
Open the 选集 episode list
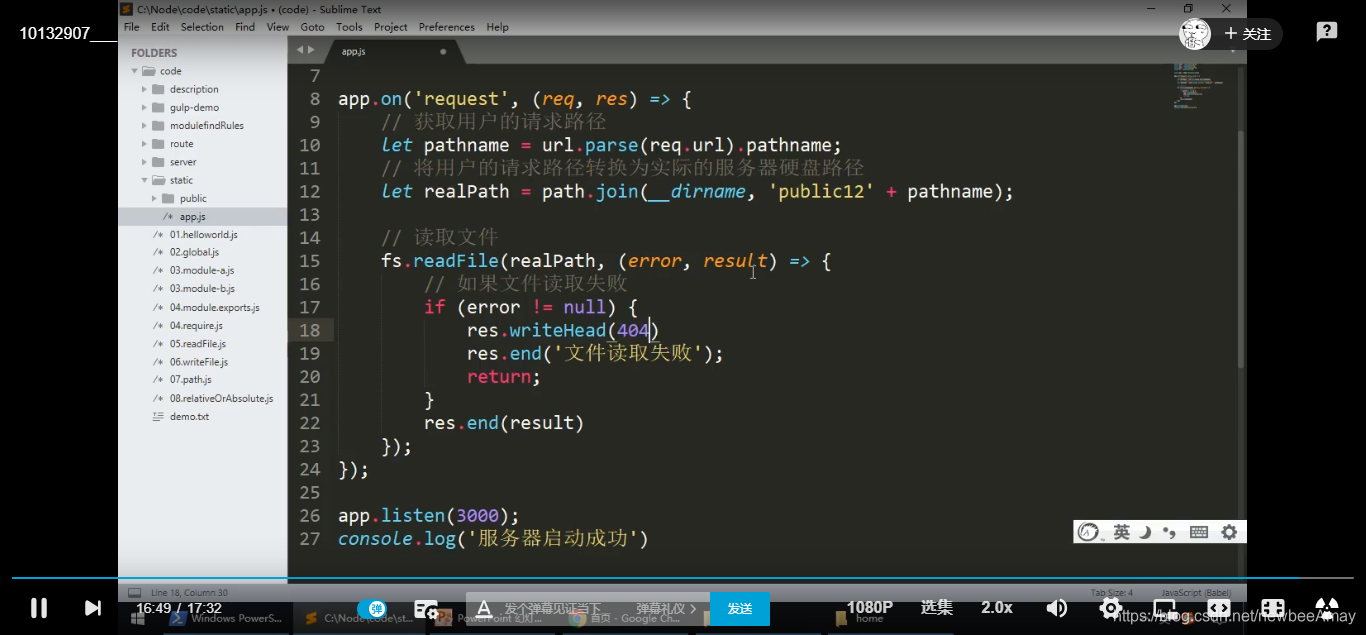(x=937, y=607)
